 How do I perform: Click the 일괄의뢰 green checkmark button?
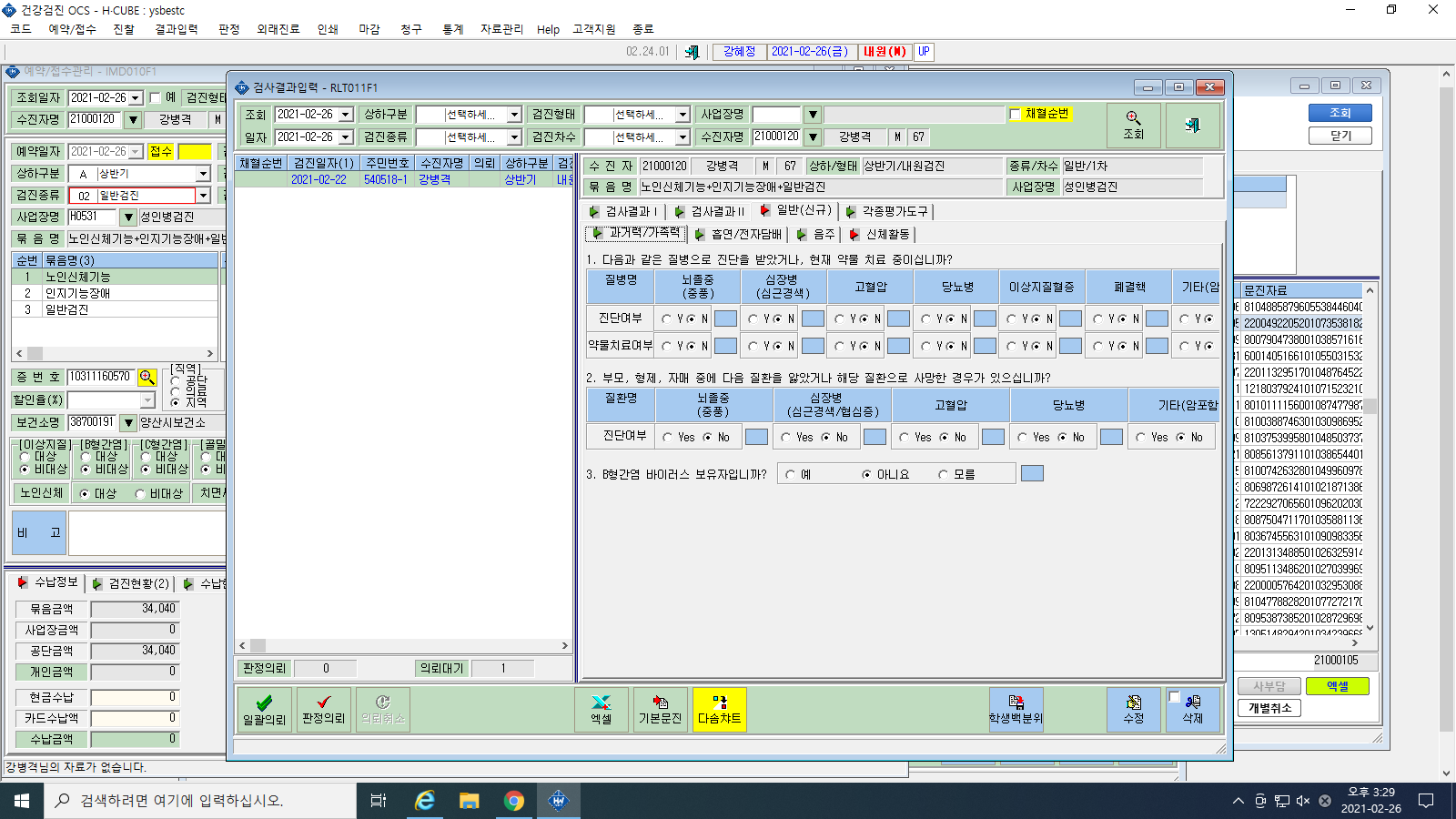(264, 710)
